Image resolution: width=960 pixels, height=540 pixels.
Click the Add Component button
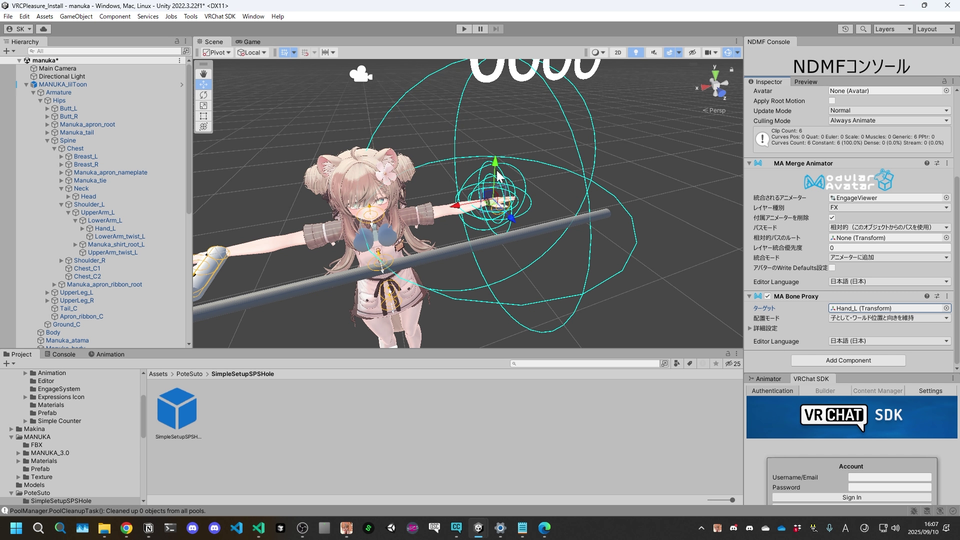click(848, 360)
